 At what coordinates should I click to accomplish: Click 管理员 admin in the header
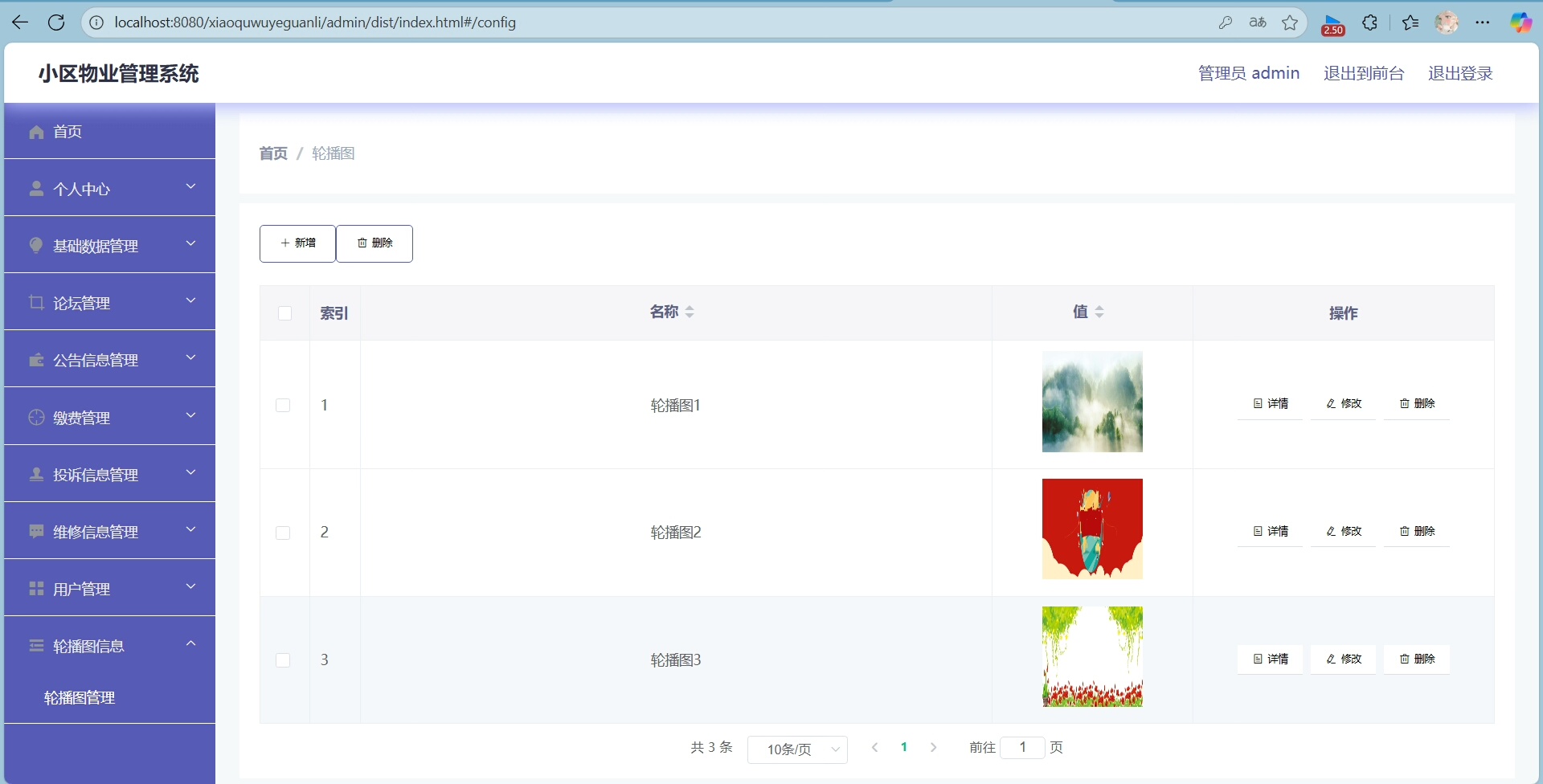click(1249, 73)
